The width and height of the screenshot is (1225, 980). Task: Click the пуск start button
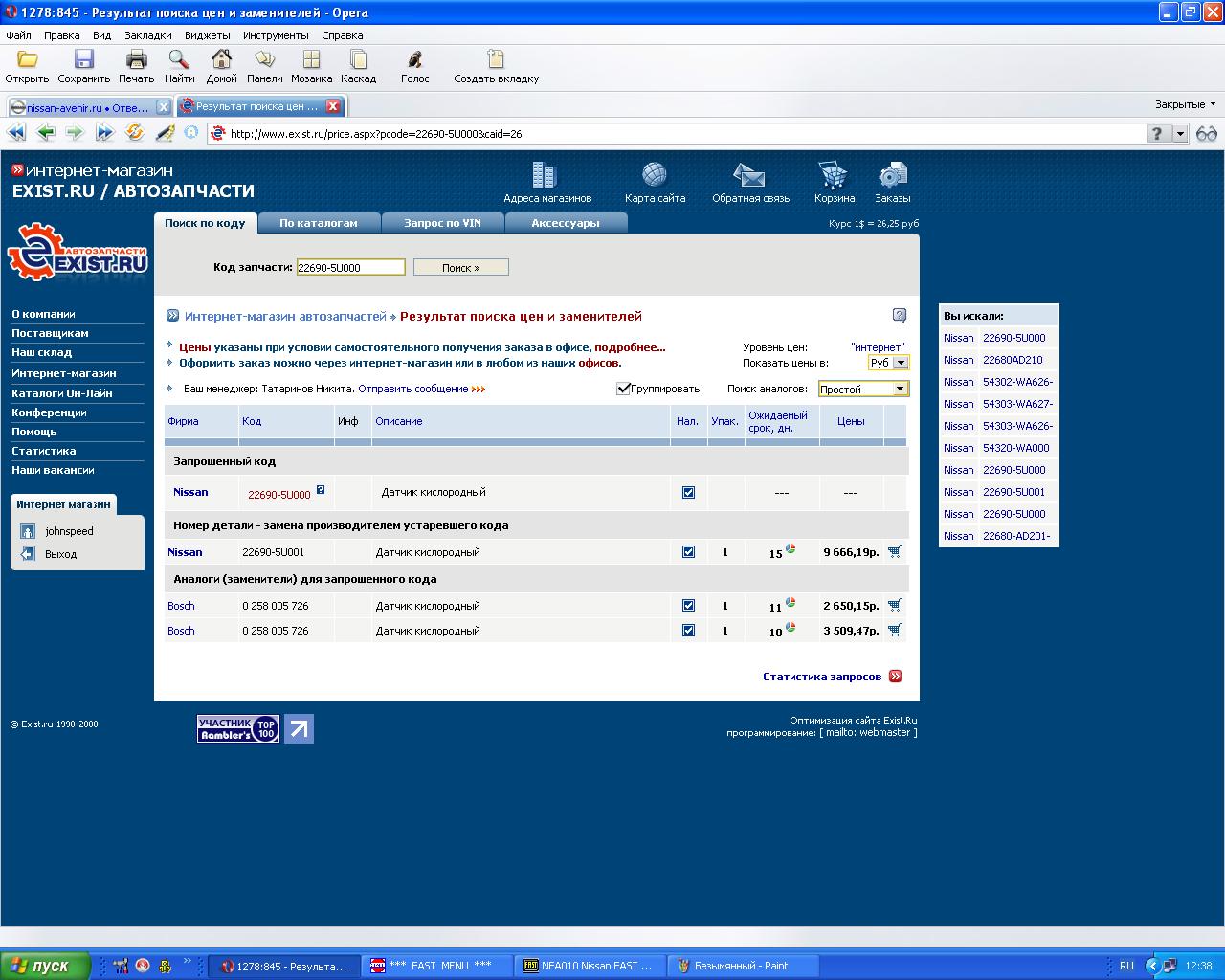coord(45,966)
